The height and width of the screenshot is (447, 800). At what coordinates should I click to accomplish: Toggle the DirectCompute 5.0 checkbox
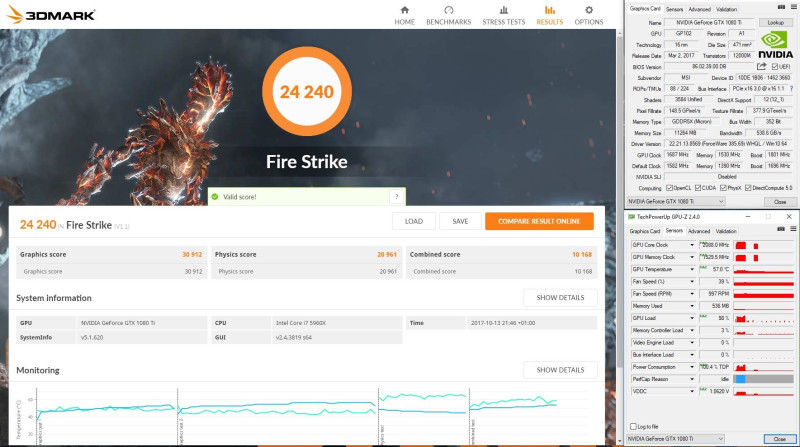coord(748,188)
